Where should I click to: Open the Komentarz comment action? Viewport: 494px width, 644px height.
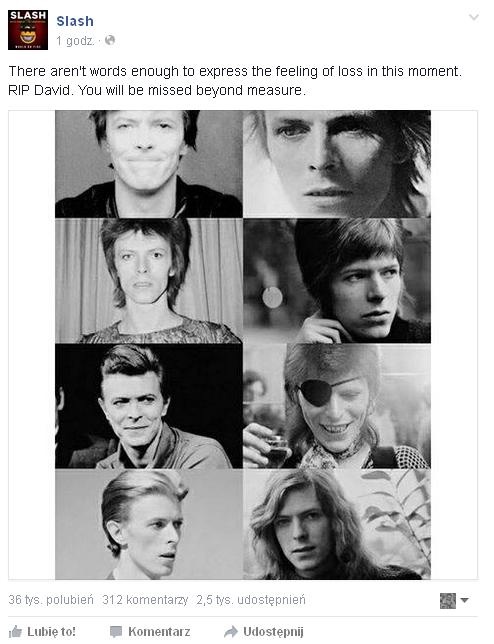[x=150, y=631]
